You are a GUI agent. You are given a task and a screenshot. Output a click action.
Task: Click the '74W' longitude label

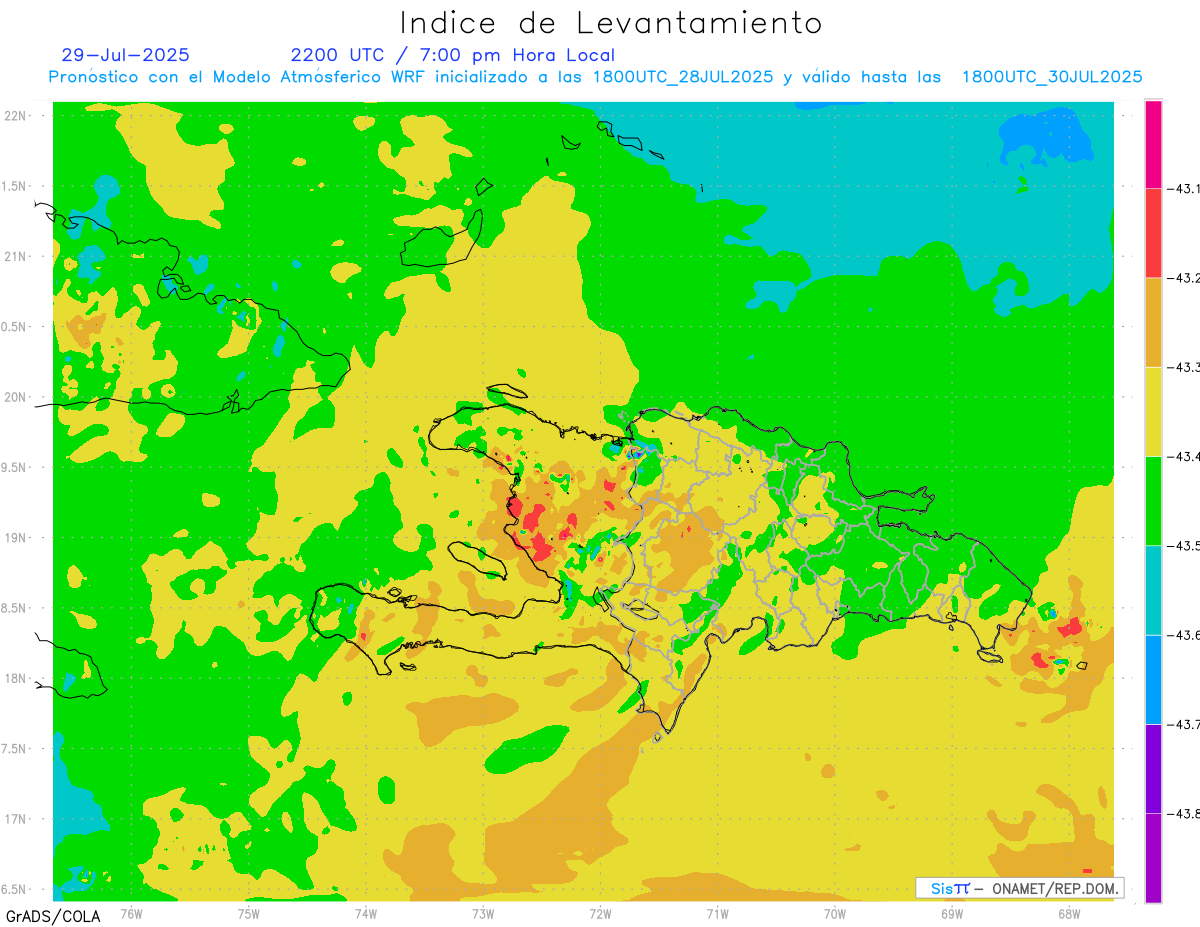(365, 913)
